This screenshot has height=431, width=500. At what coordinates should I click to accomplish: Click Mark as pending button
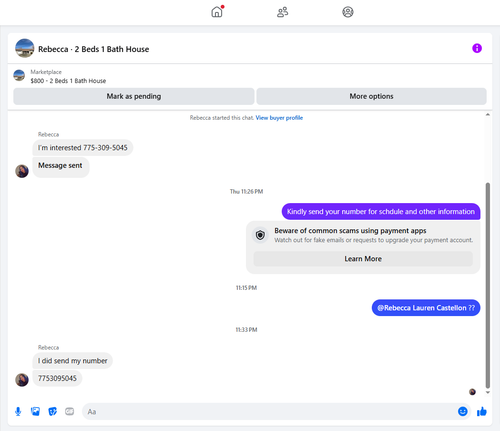tap(134, 96)
